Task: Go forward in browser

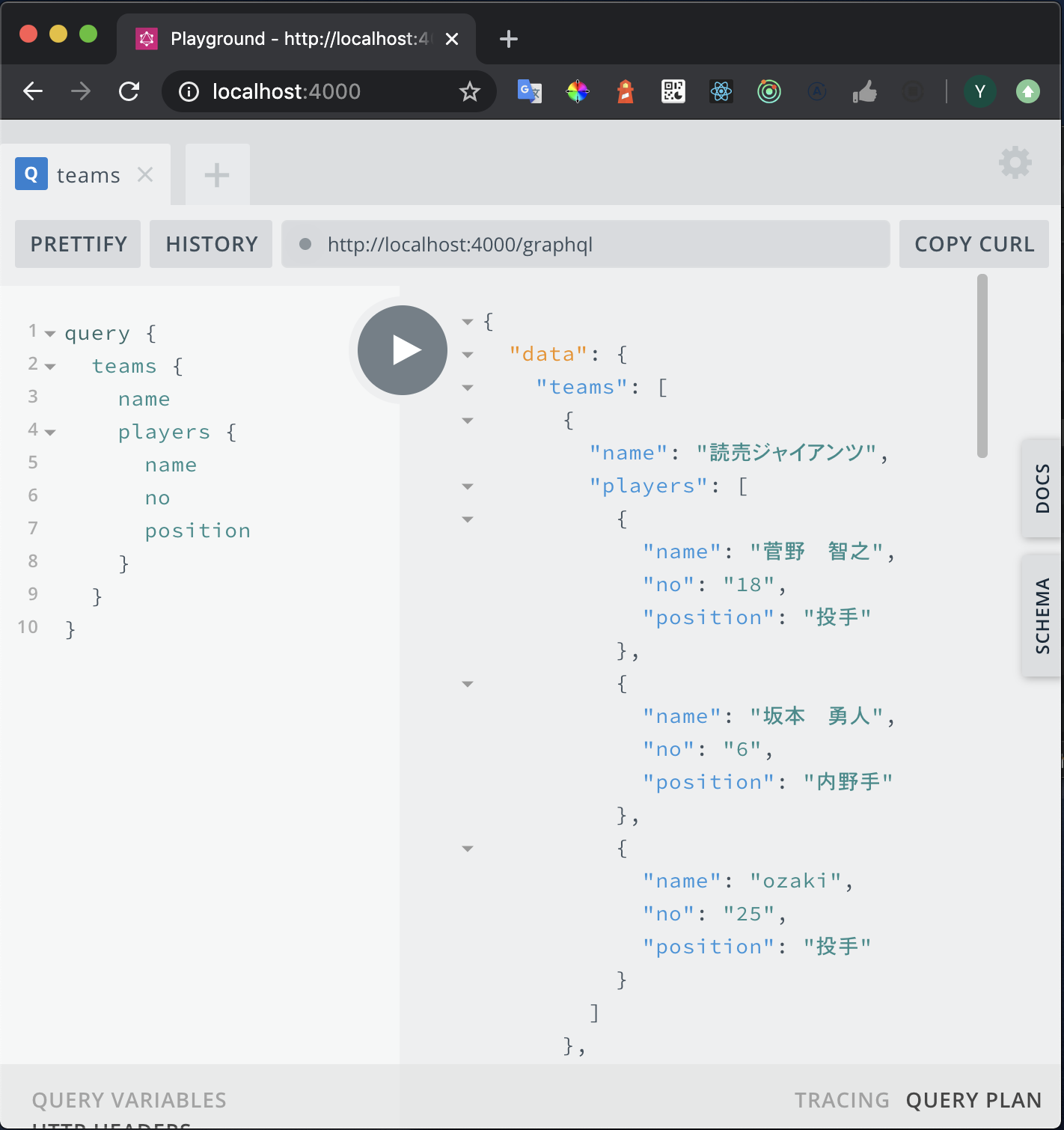Action: point(81,91)
